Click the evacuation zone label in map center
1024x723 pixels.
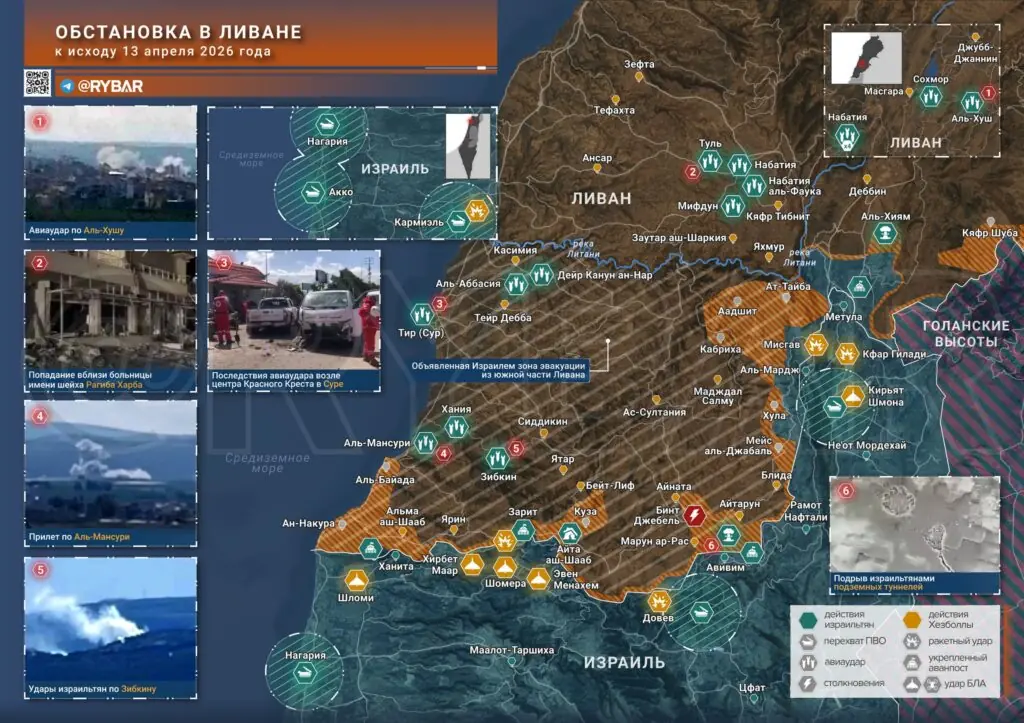[498, 370]
